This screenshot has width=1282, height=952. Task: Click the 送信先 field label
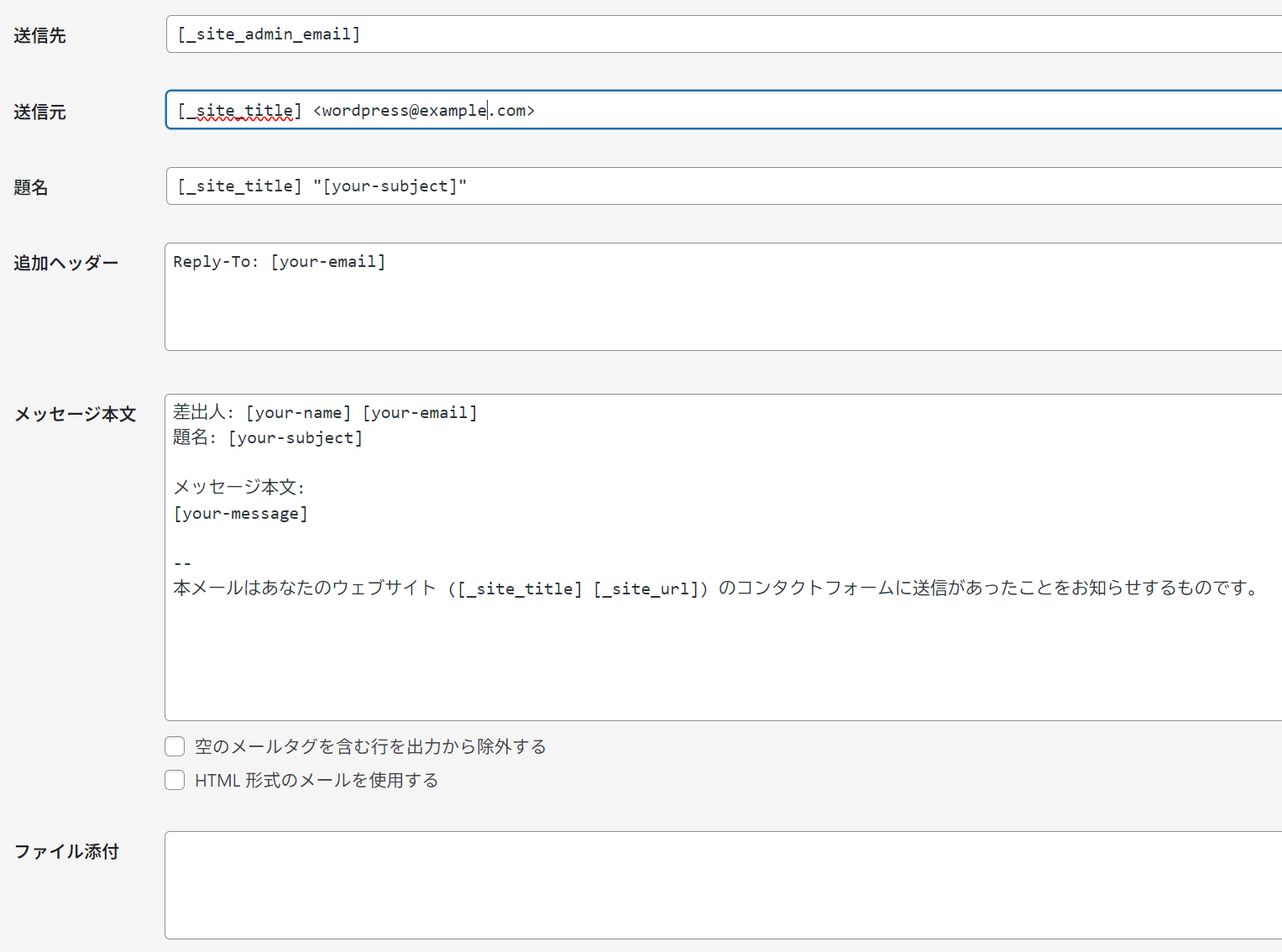pos(39,35)
